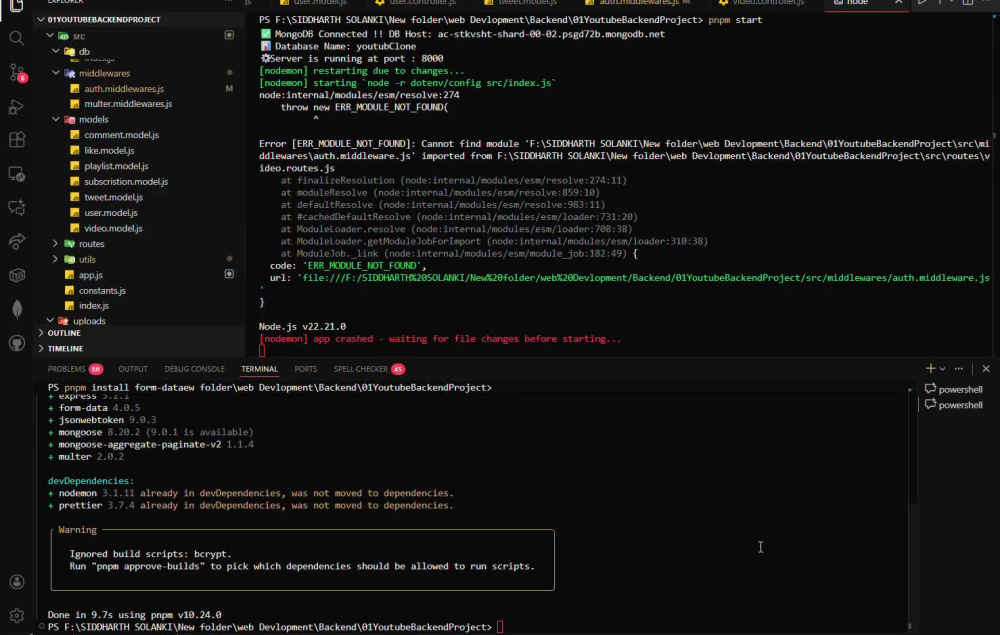The image size is (1000, 635).
Task: Open the cube package icon in activity bar
Action: pos(17,275)
